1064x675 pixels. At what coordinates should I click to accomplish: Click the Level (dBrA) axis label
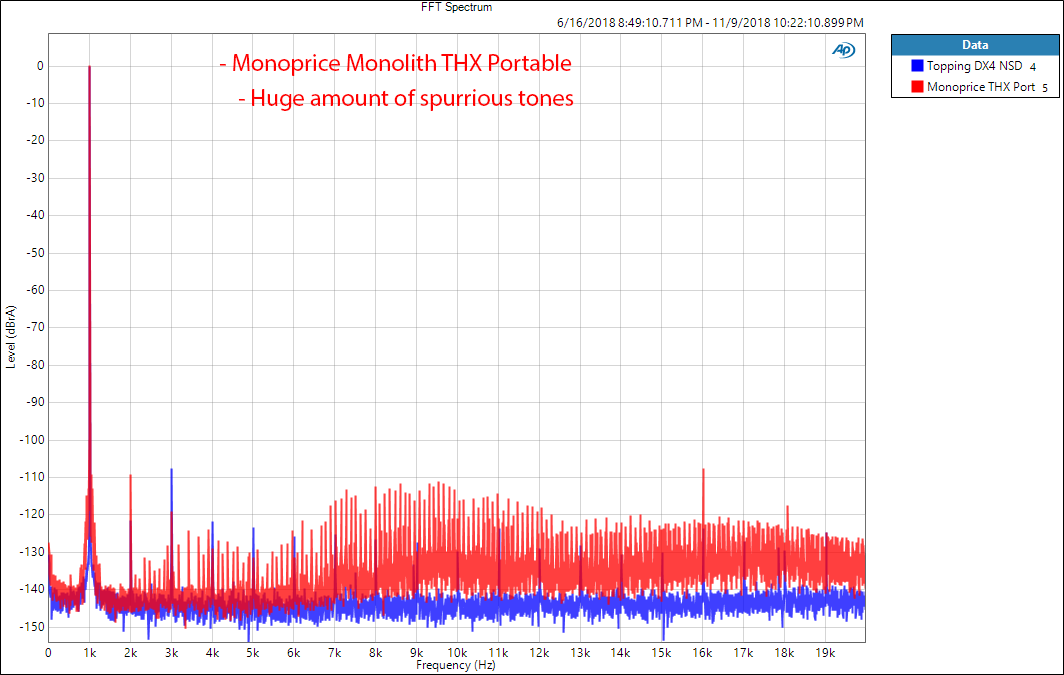point(10,337)
